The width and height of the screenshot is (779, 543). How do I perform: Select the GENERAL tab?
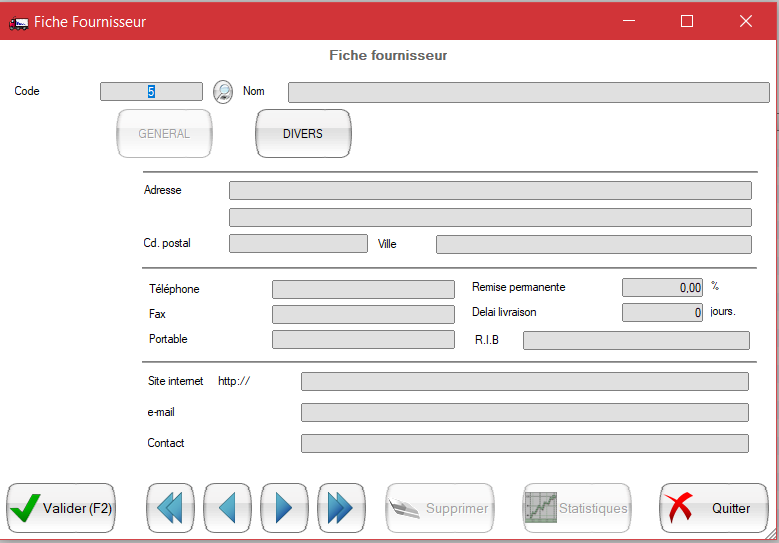[x=164, y=134]
